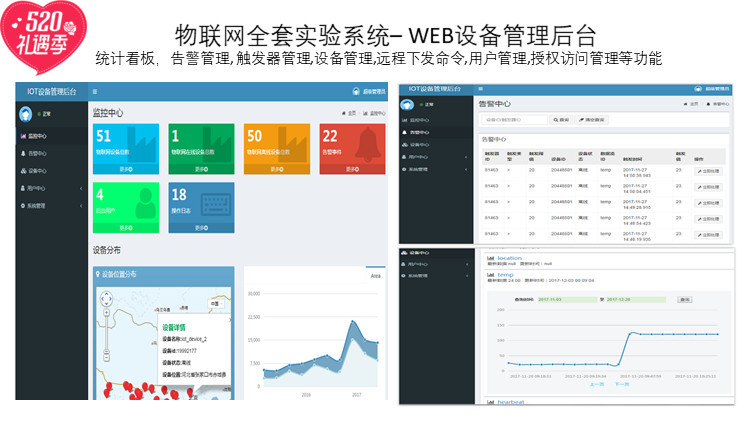Image resolution: width=752 pixels, height=423 pixels.
Task: Click the red bell alarm events card
Action: [x=352, y=149]
